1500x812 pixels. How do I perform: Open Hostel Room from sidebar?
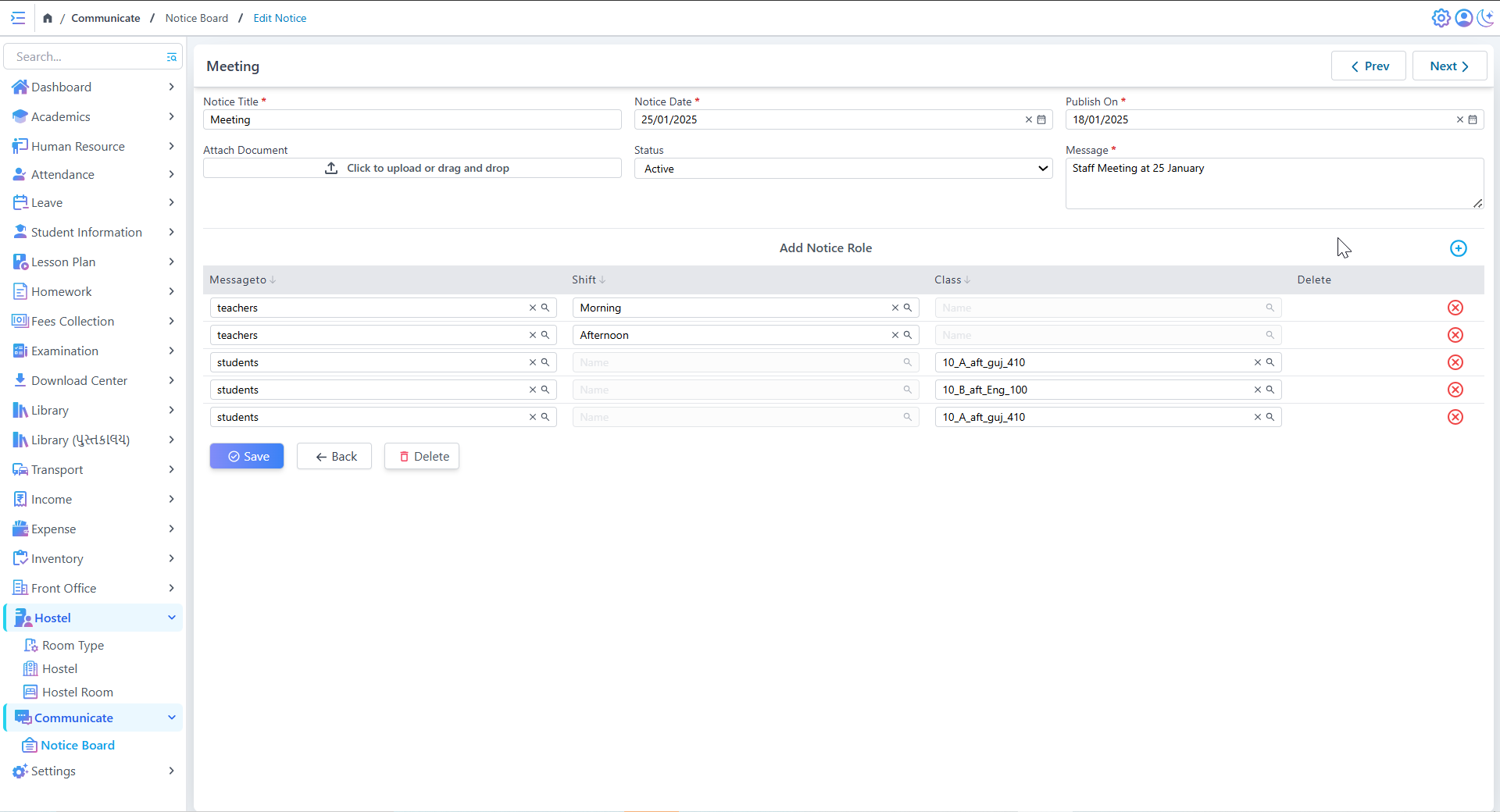(77, 693)
